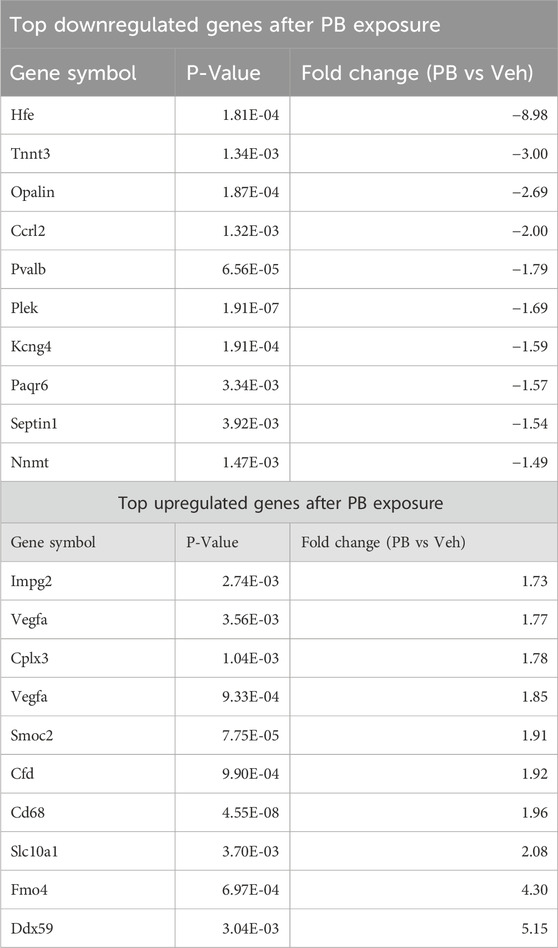The height and width of the screenshot is (948, 558).
Task: Select the upper Gene symbol column header
Action: [74, 74]
